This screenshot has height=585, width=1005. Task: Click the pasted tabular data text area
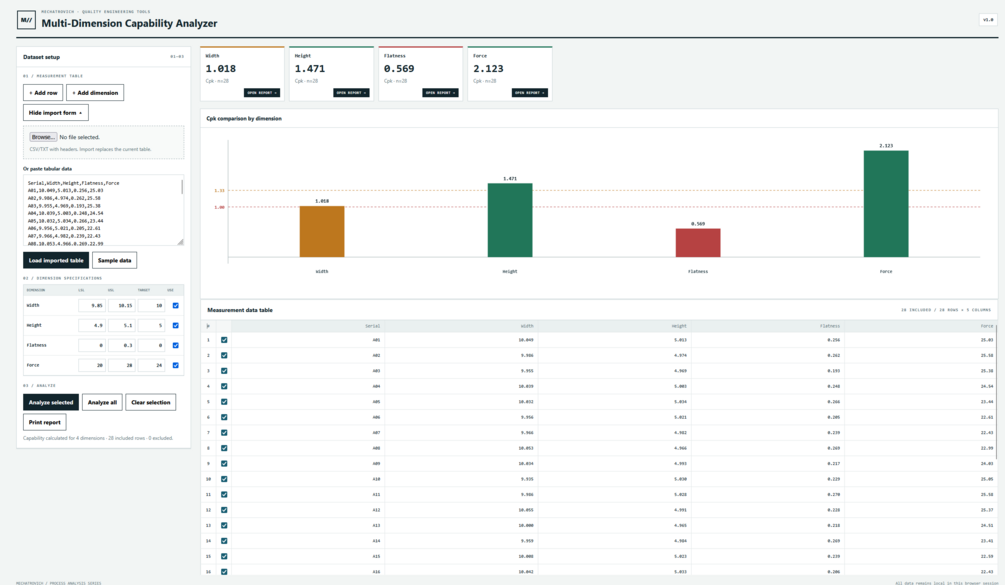pos(103,210)
